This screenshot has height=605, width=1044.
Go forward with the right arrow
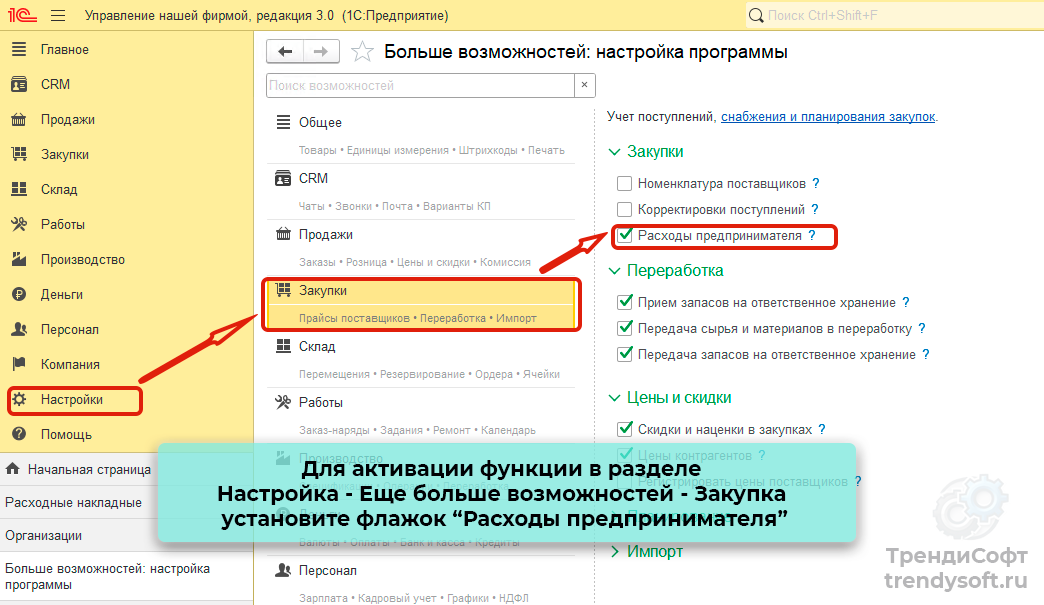pos(321,51)
